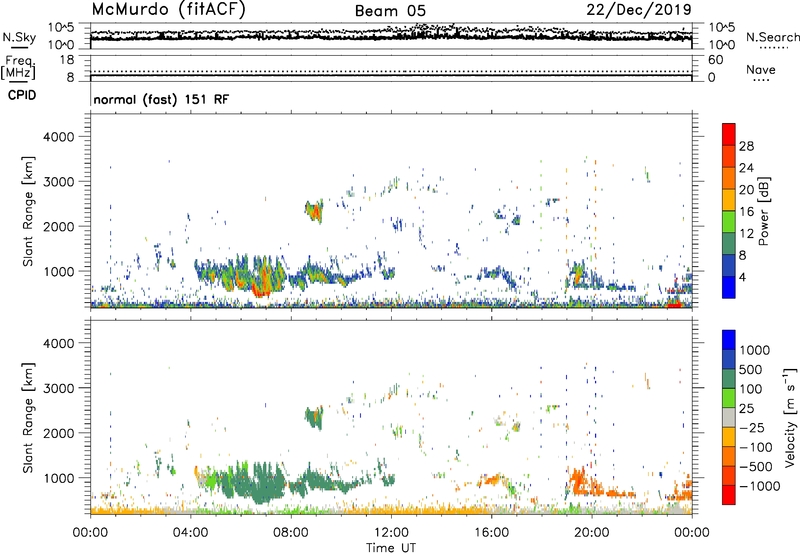Viewport: 800px width, 554px height.
Task: Click the Slant Range [km] label of the velocity panel
Action: point(28,418)
